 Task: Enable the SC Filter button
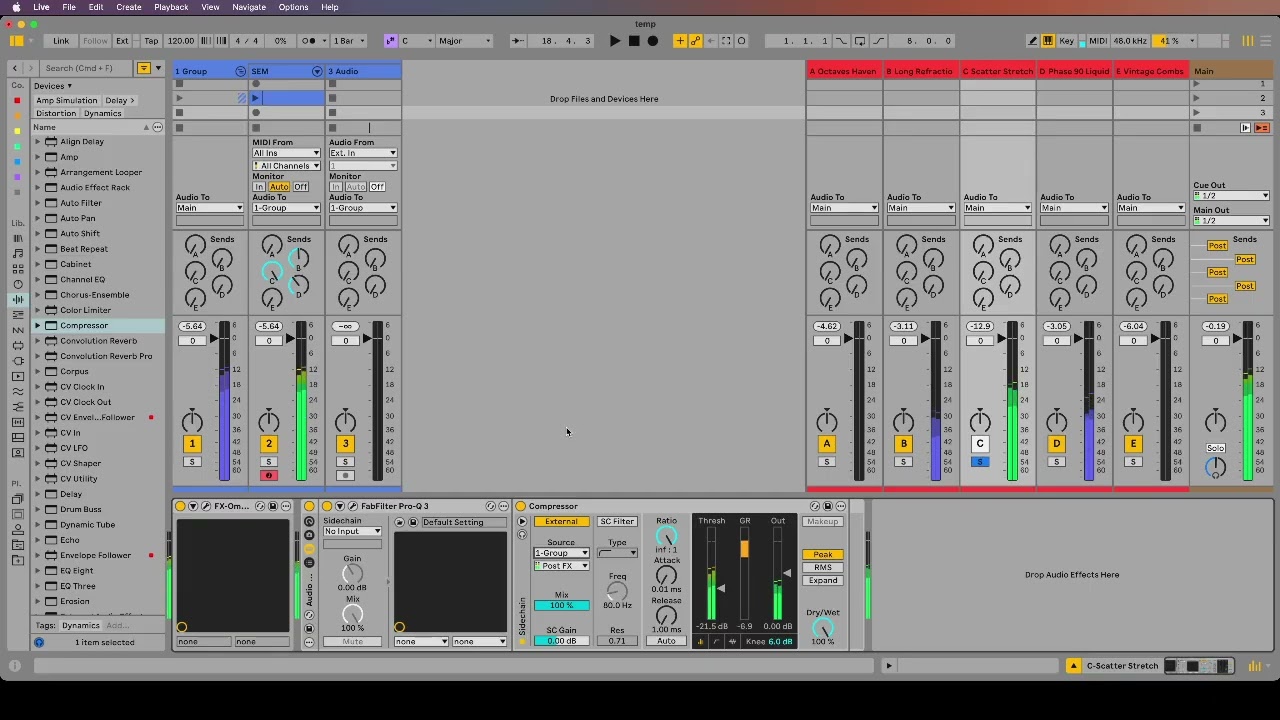pos(617,522)
